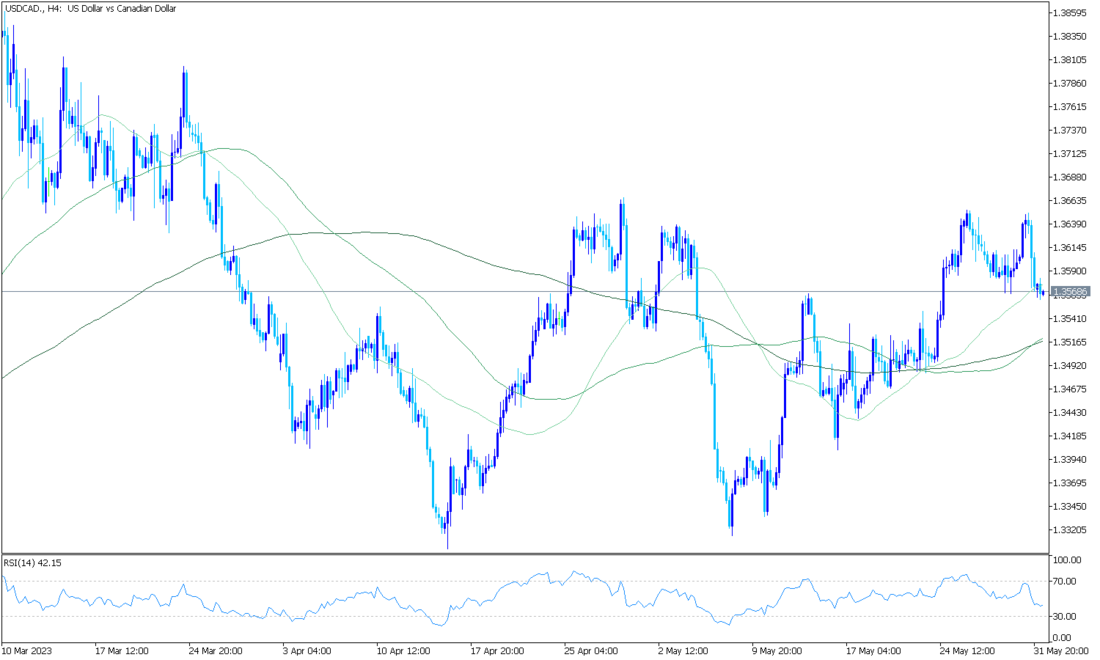The height and width of the screenshot is (660, 1100).
Task: Click the 31 May 20:00 date label
Action: pyautogui.click(x=1061, y=651)
